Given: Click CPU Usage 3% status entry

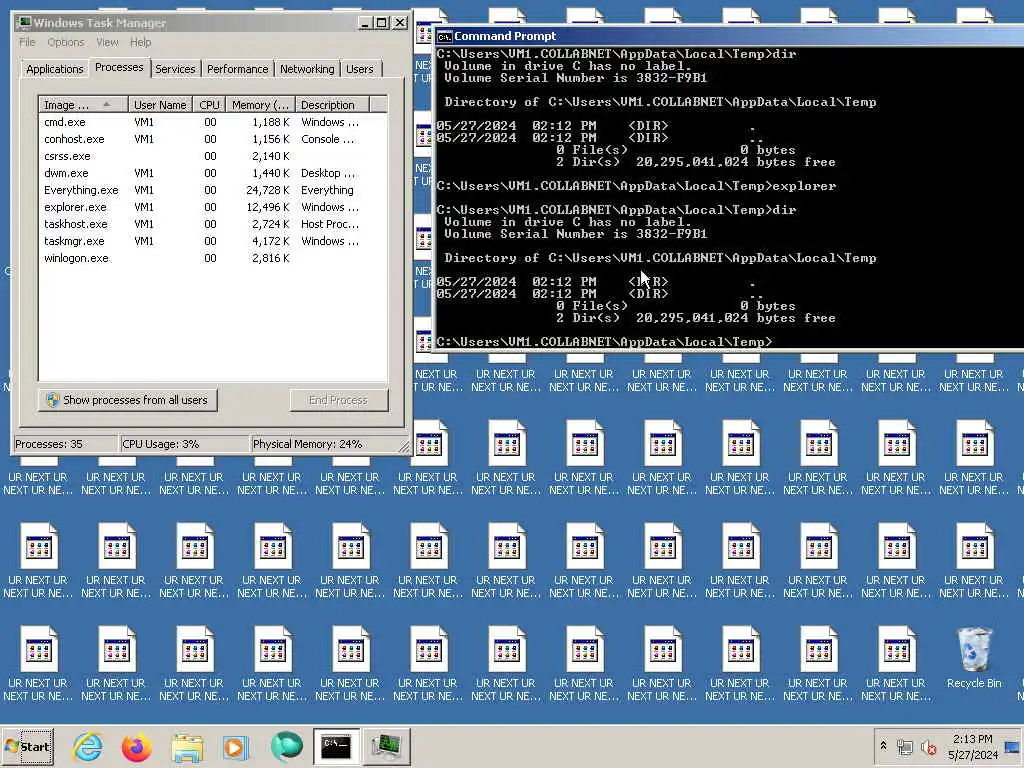Looking at the screenshot, I should point(185,444).
